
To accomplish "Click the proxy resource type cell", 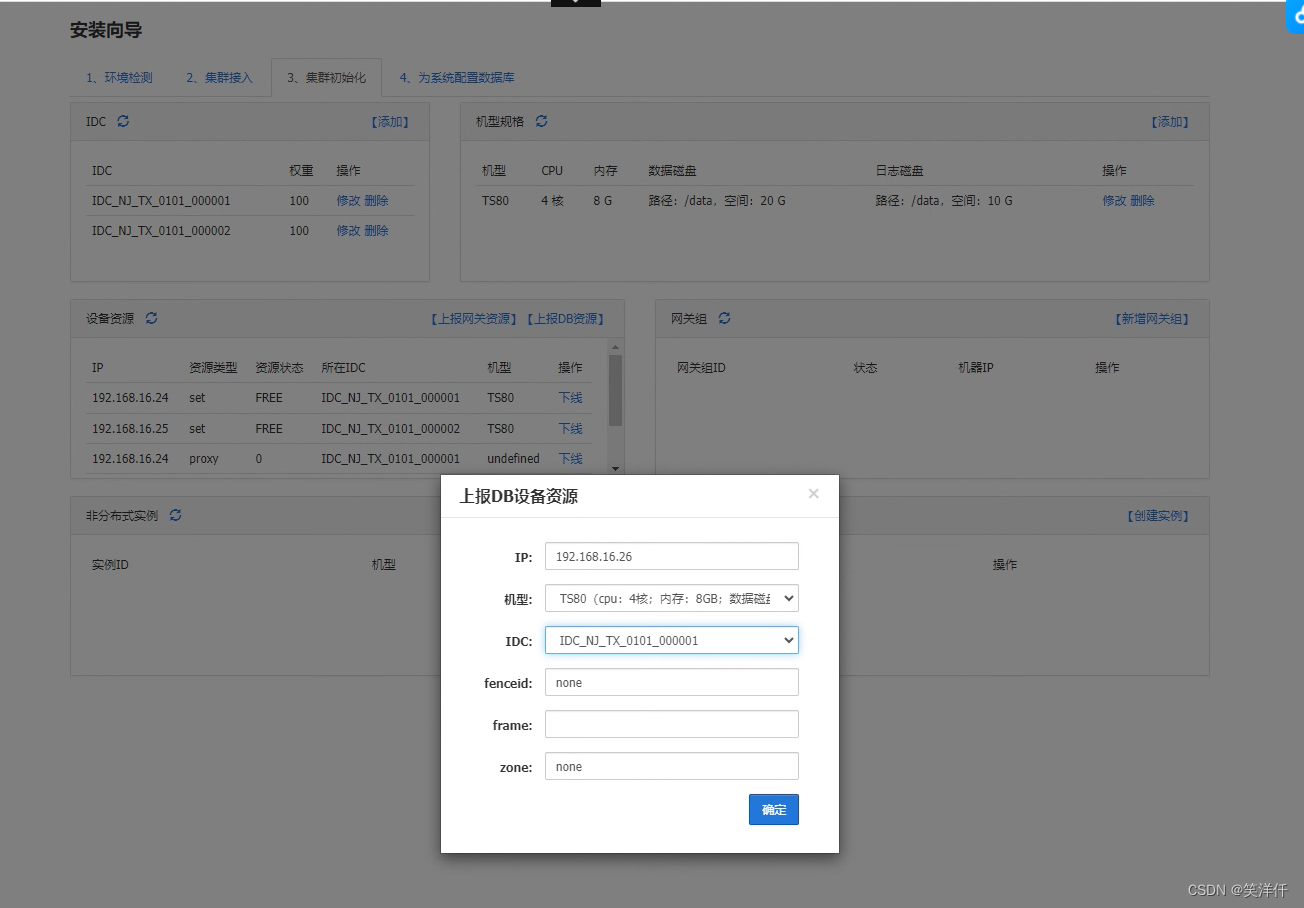I will tap(204, 459).
